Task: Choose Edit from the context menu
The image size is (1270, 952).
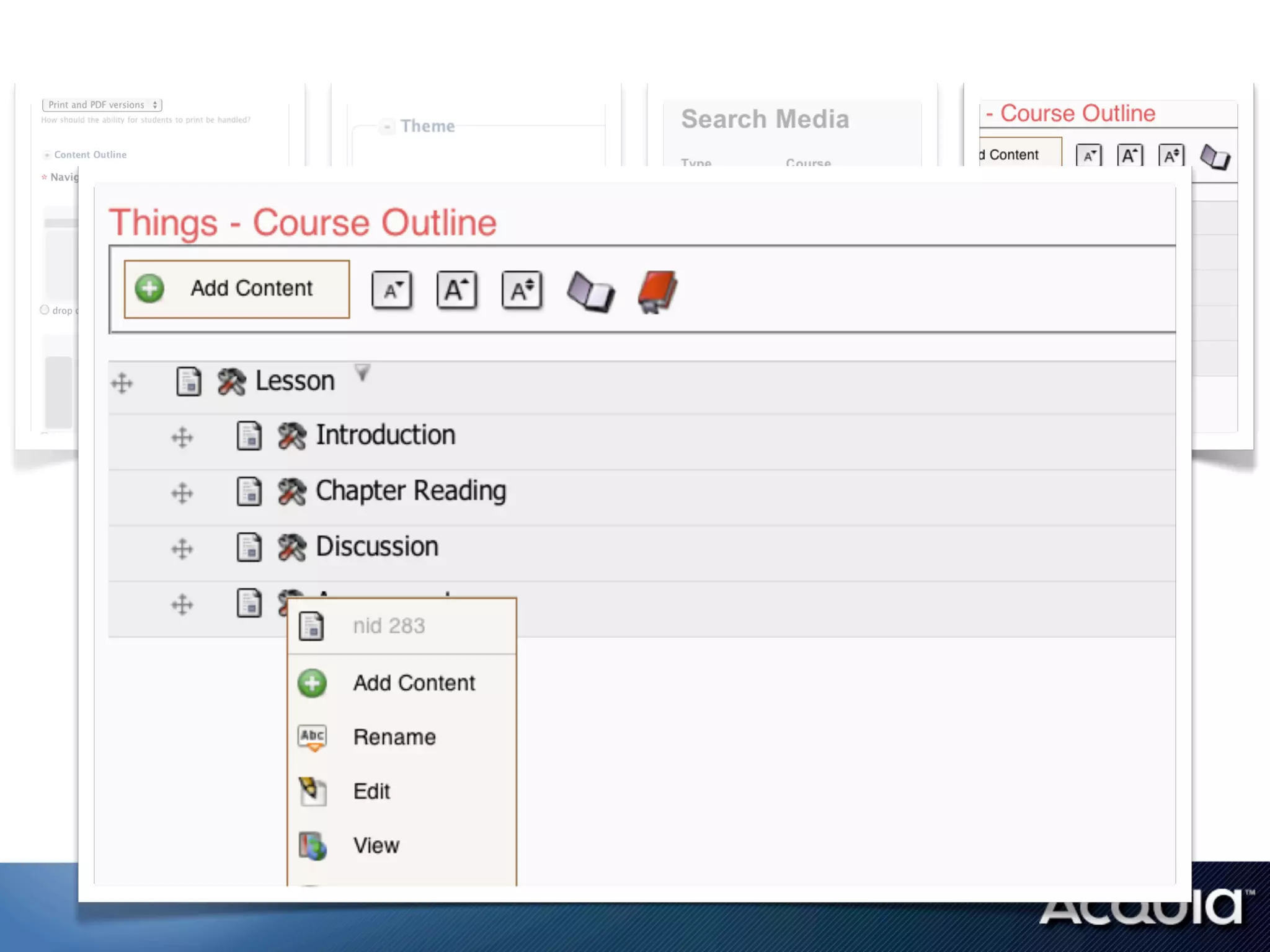Action: click(371, 791)
